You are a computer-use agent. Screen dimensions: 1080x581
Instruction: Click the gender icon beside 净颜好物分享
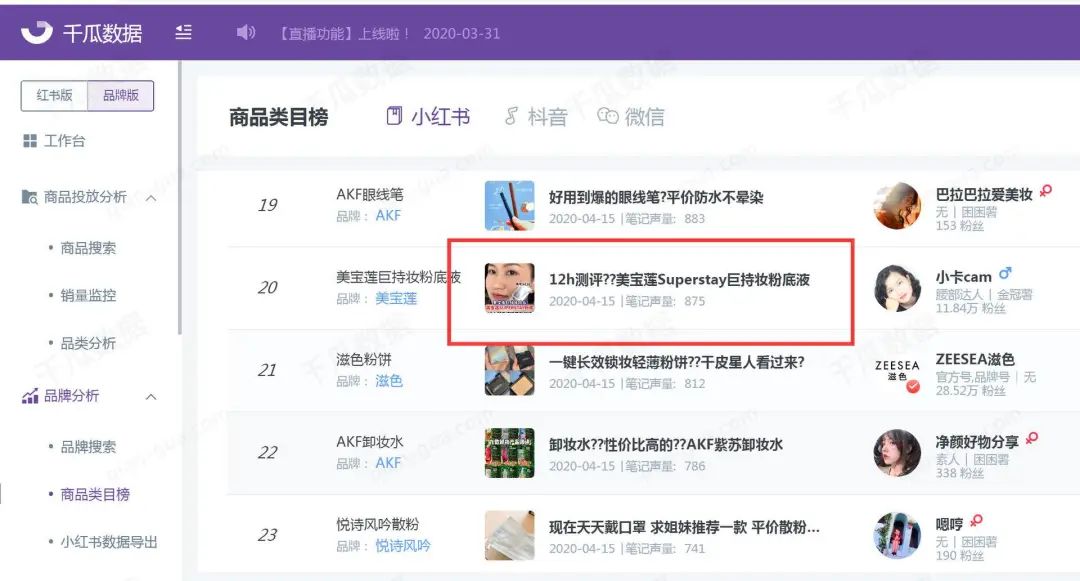[1032, 439]
